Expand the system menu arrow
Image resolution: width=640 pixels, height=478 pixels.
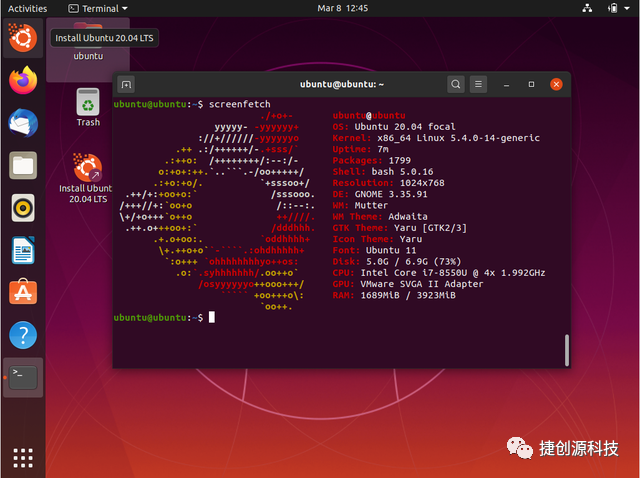tap(627, 8)
